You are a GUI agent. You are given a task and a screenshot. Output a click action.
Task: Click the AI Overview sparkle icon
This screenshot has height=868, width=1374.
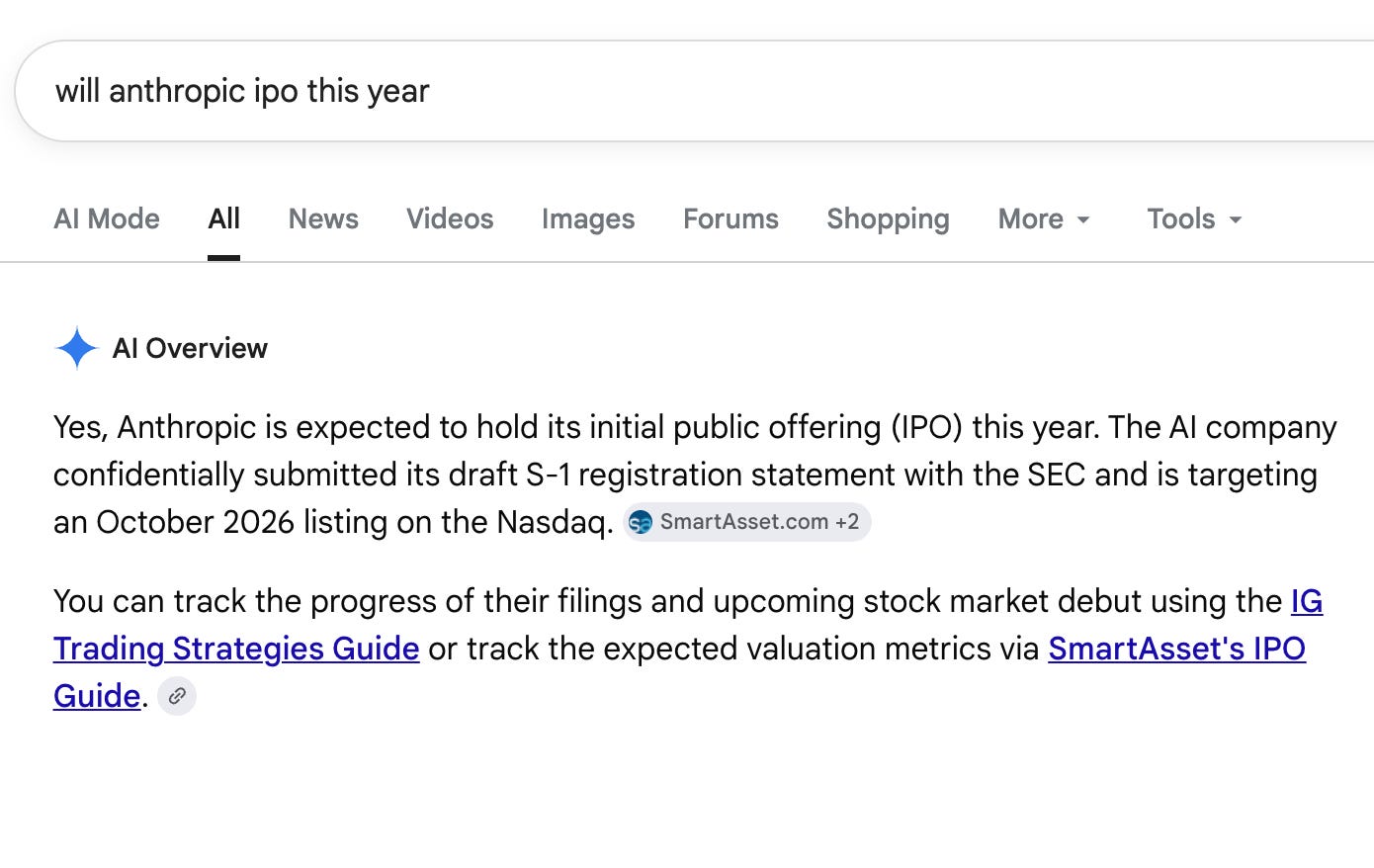point(77,348)
